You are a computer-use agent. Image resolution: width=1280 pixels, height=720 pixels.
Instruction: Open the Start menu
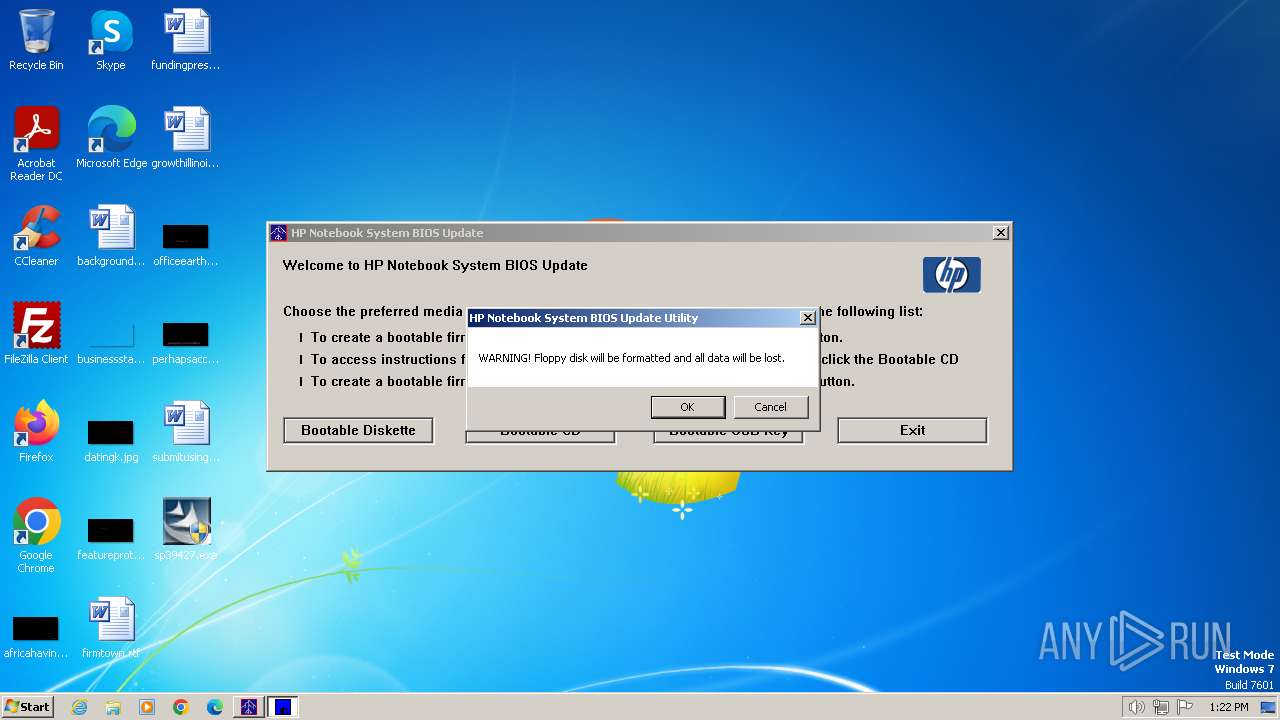(x=28, y=707)
